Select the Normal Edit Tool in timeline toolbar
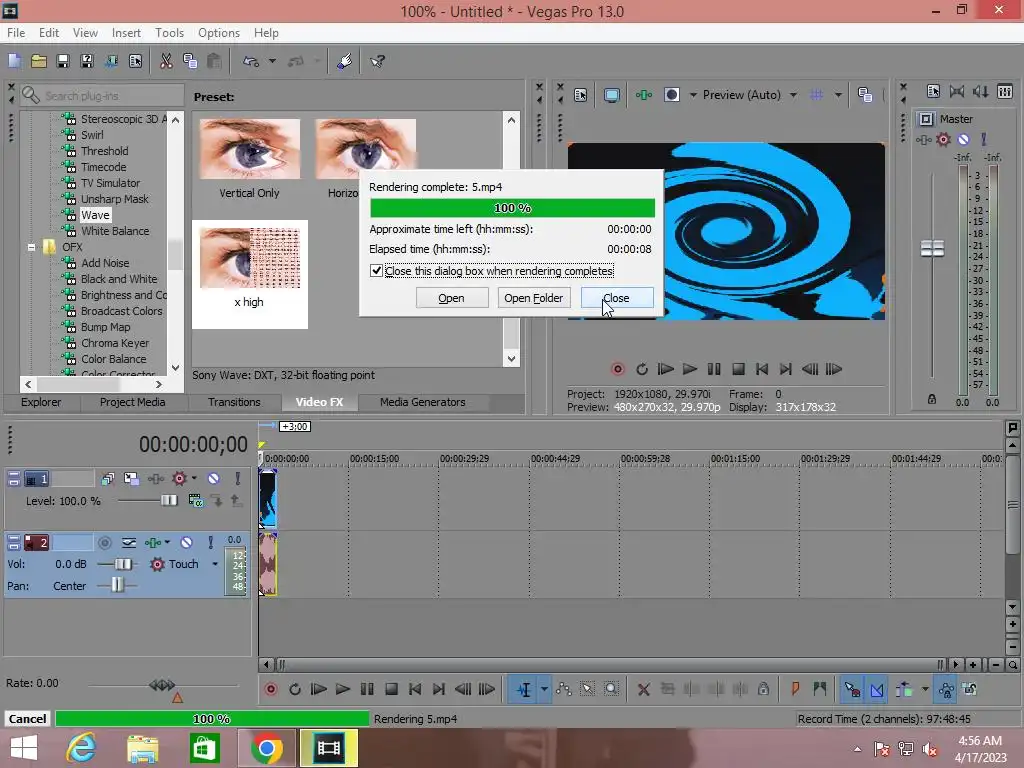 click(524, 689)
